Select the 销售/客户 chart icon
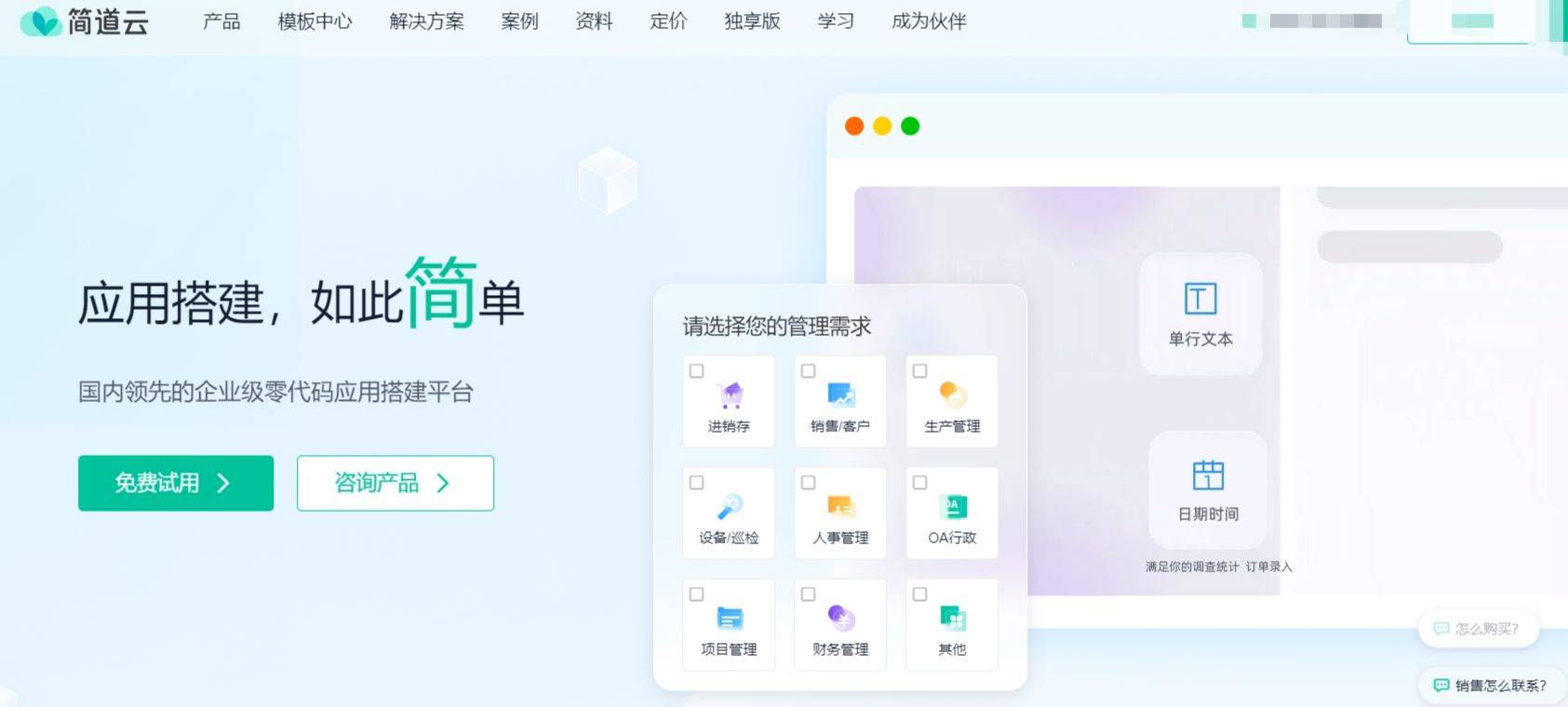This screenshot has height=707, width=1568. (x=841, y=395)
